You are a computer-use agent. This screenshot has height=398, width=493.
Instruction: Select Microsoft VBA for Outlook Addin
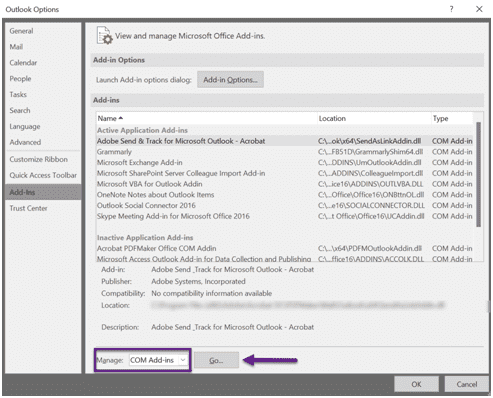tap(284, 184)
